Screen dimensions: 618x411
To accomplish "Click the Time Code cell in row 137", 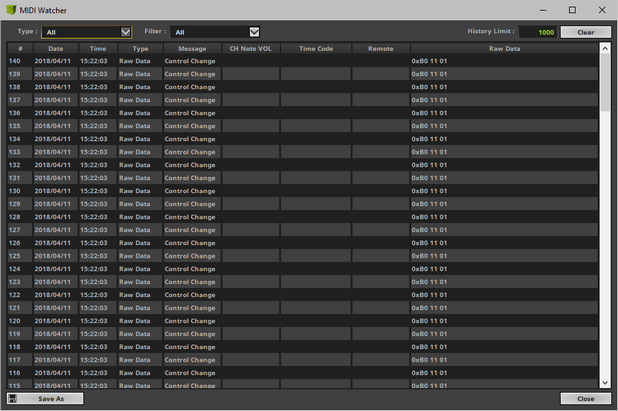I will (316, 100).
